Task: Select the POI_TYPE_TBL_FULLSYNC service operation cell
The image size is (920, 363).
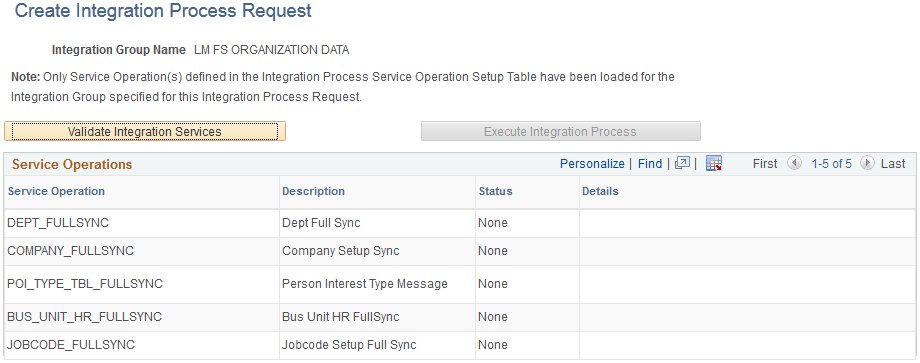Action: (141, 284)
